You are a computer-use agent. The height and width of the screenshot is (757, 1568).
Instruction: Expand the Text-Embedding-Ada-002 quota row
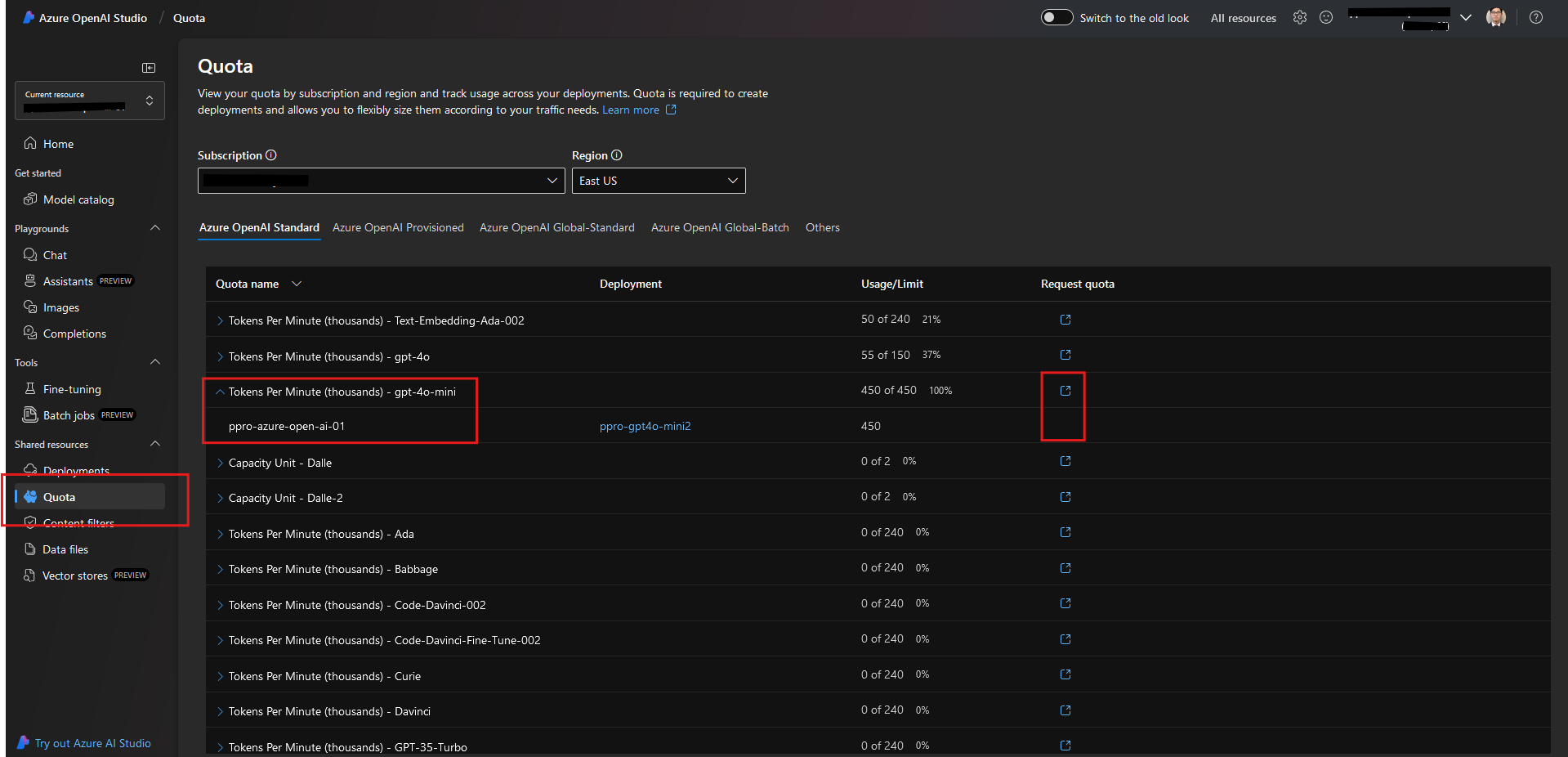point(220,320)
